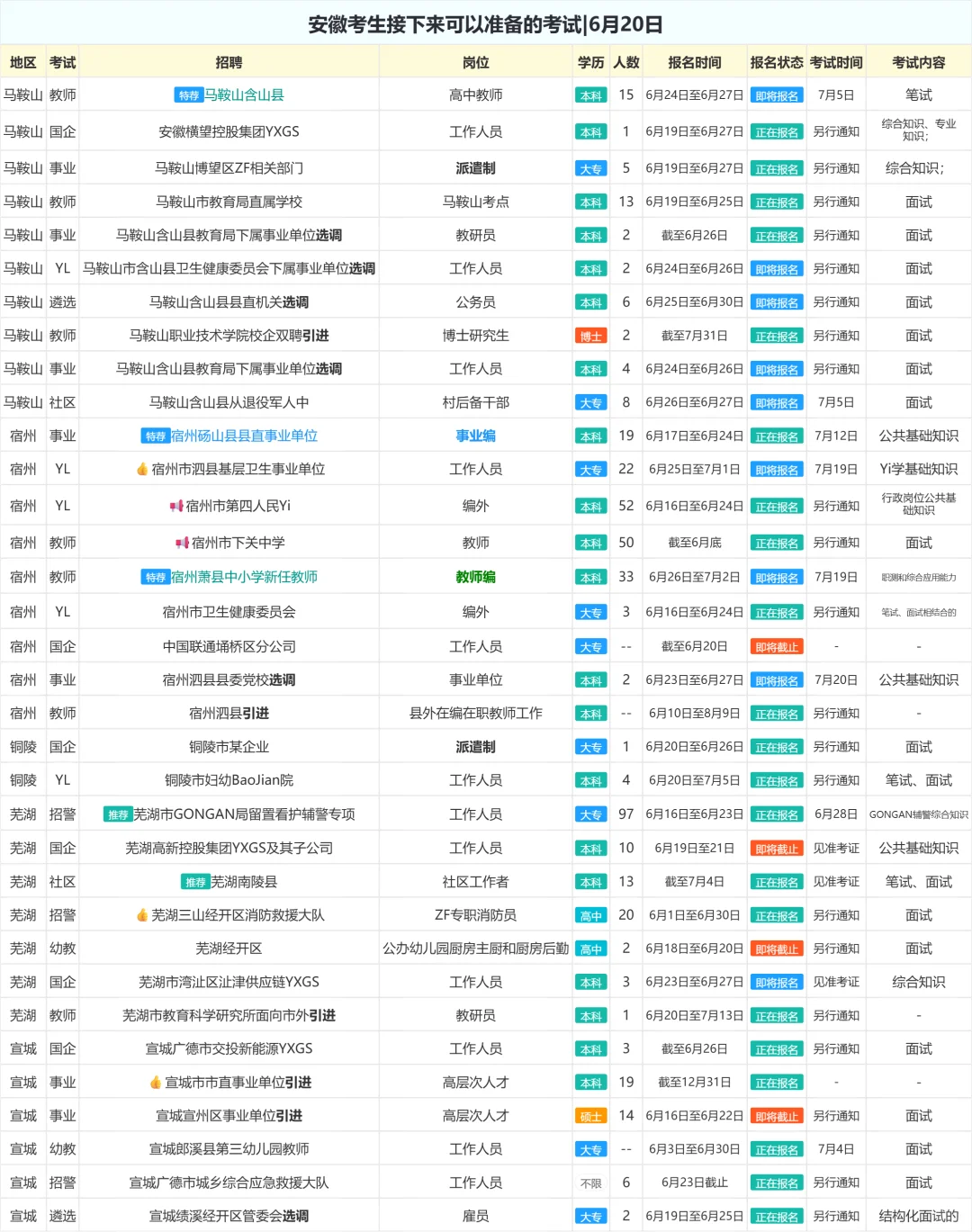The image size is (972, 1232).
Task: Click the 即将报名 badge in 芜湖市湾沚区沚津供应链YXGS row
Action: pyautogui.click(x=777, y=983)
